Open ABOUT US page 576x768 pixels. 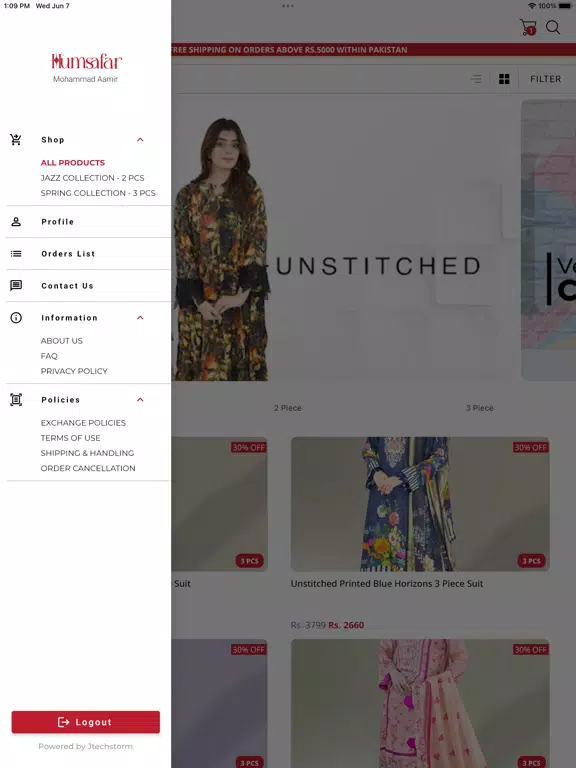tap(62, 341)
